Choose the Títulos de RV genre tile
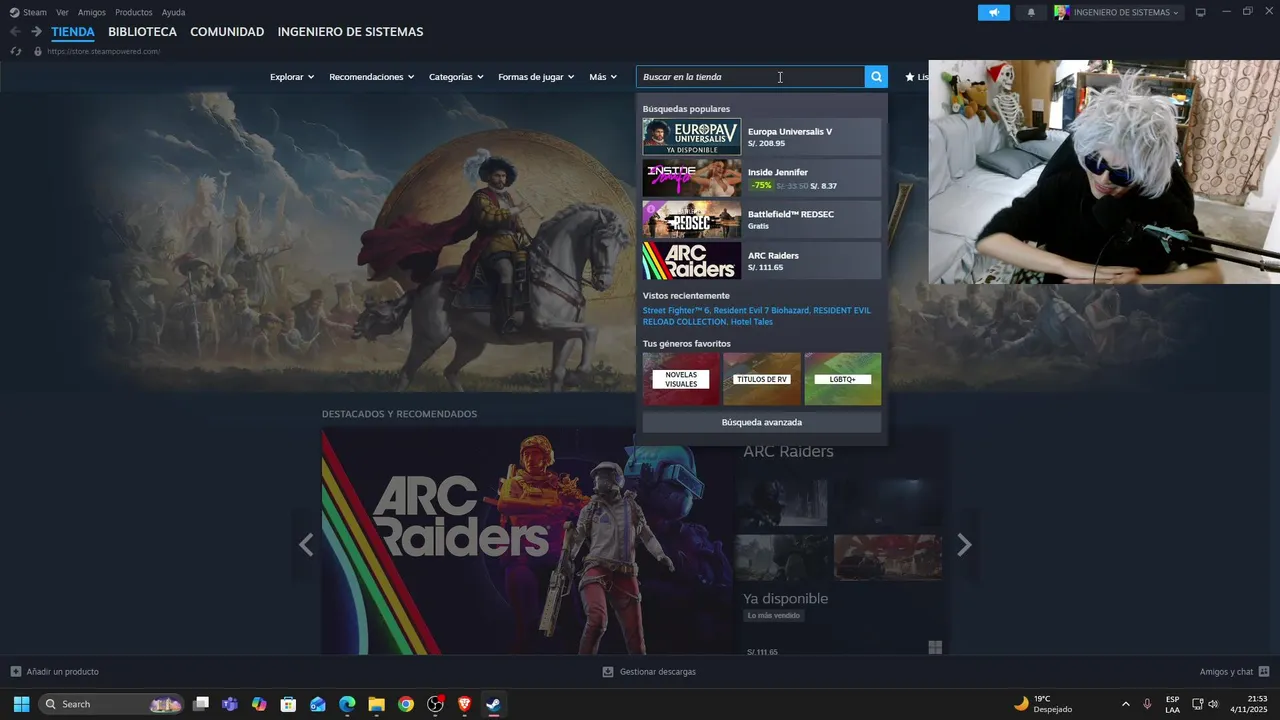This screenshot has width=1280, height=720. pos(762,379)
